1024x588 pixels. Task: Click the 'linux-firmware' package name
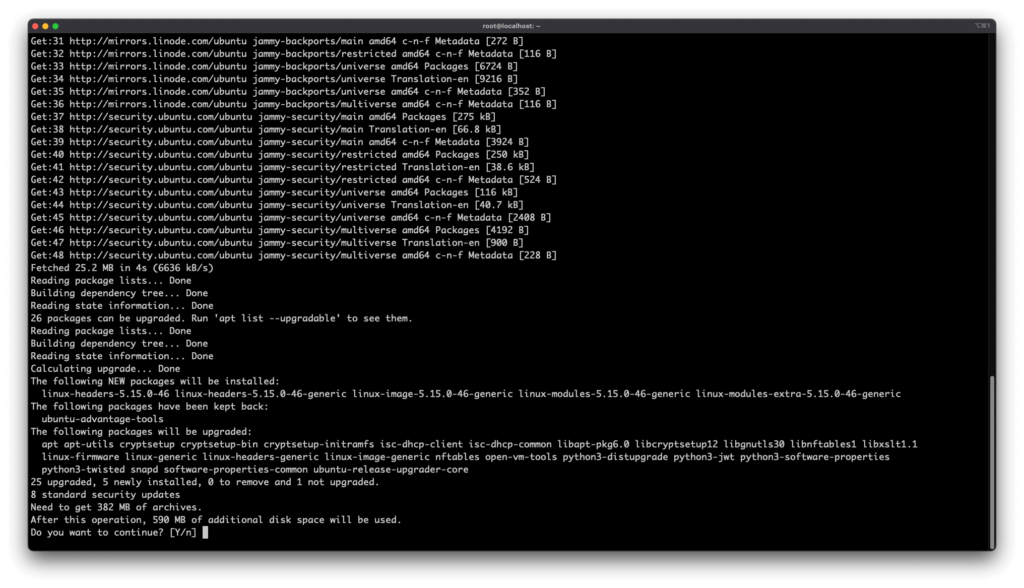80,457
